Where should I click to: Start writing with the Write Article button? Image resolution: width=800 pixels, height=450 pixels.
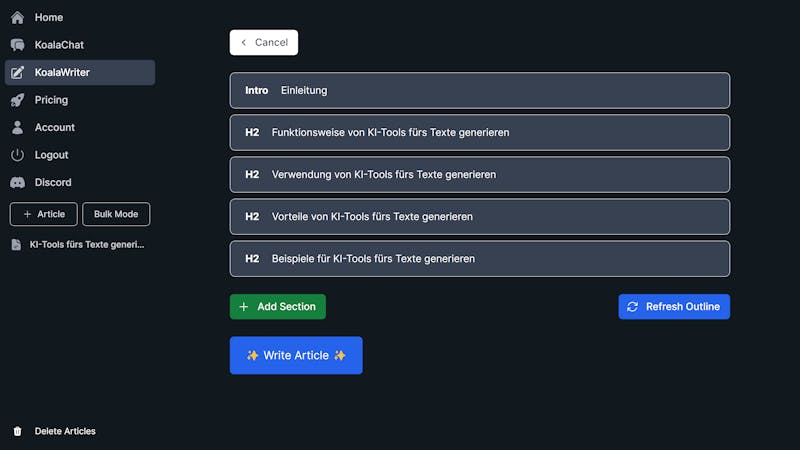coord(296,355)
